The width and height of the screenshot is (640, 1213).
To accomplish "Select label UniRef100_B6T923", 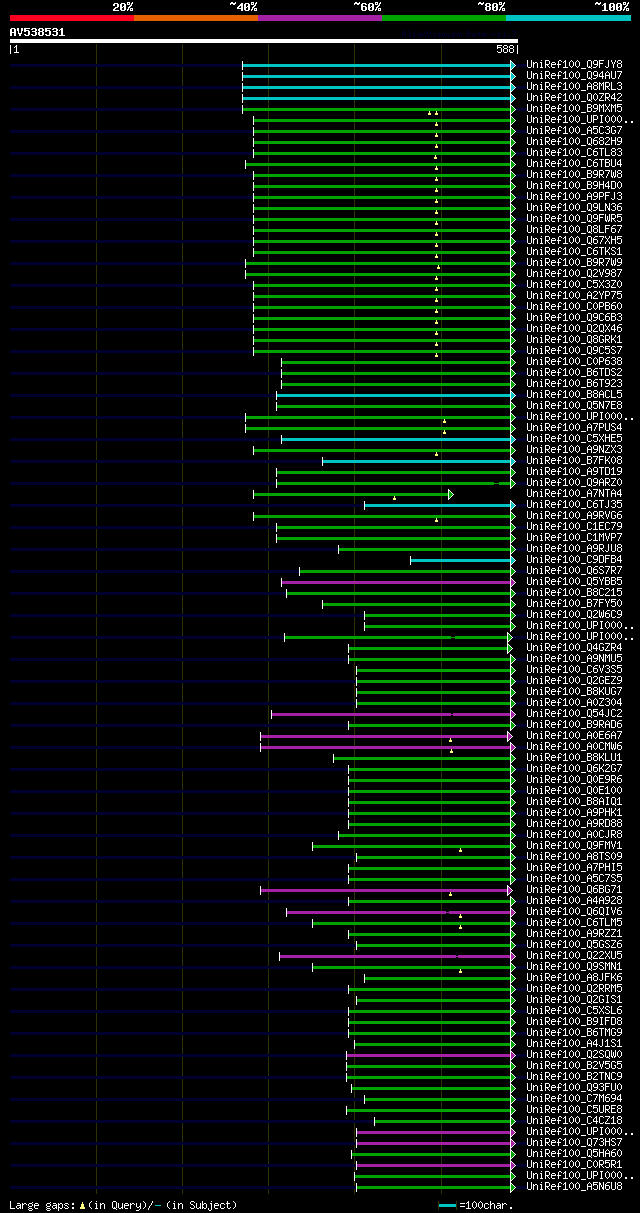I will pos(574,383).
